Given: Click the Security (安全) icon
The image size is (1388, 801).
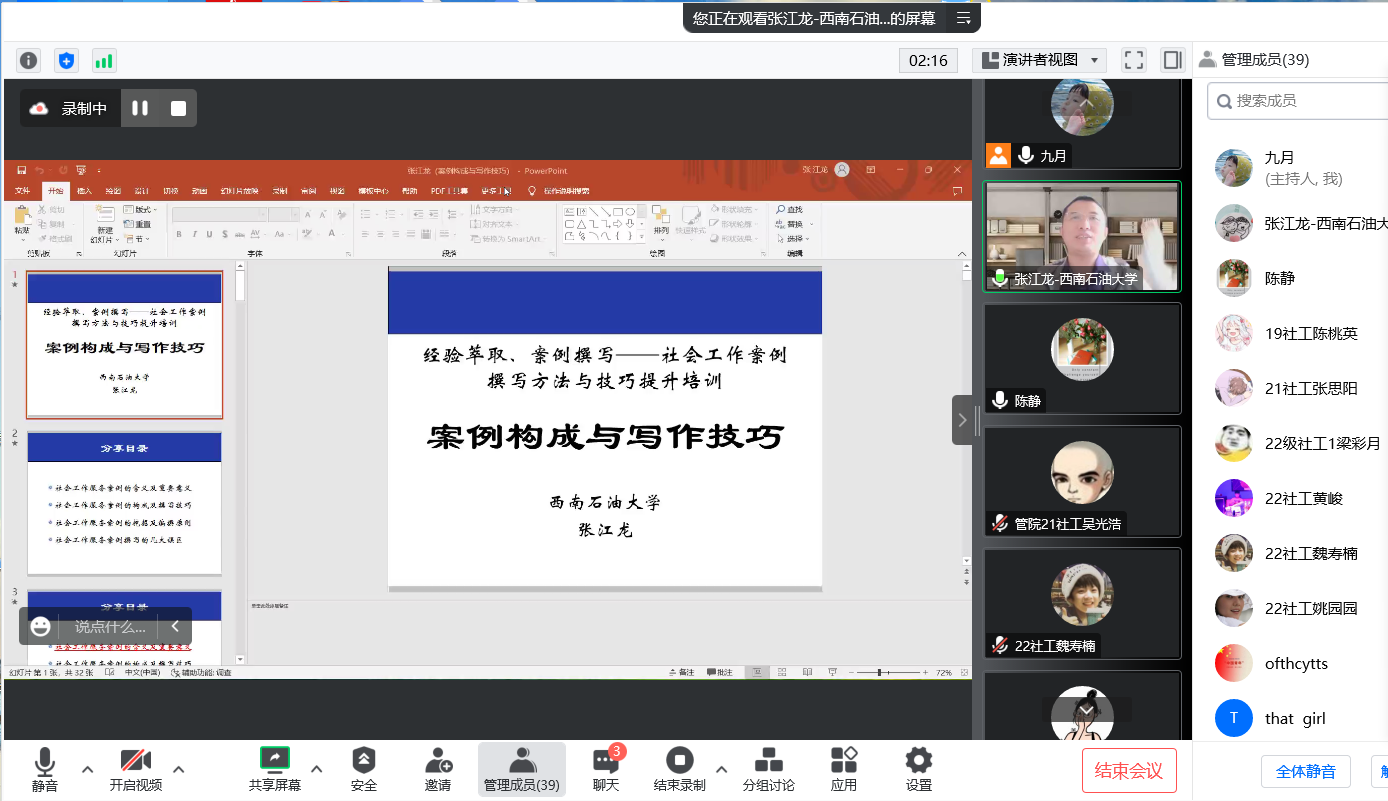Looking at the screenshot, I should tap(364, 768).
